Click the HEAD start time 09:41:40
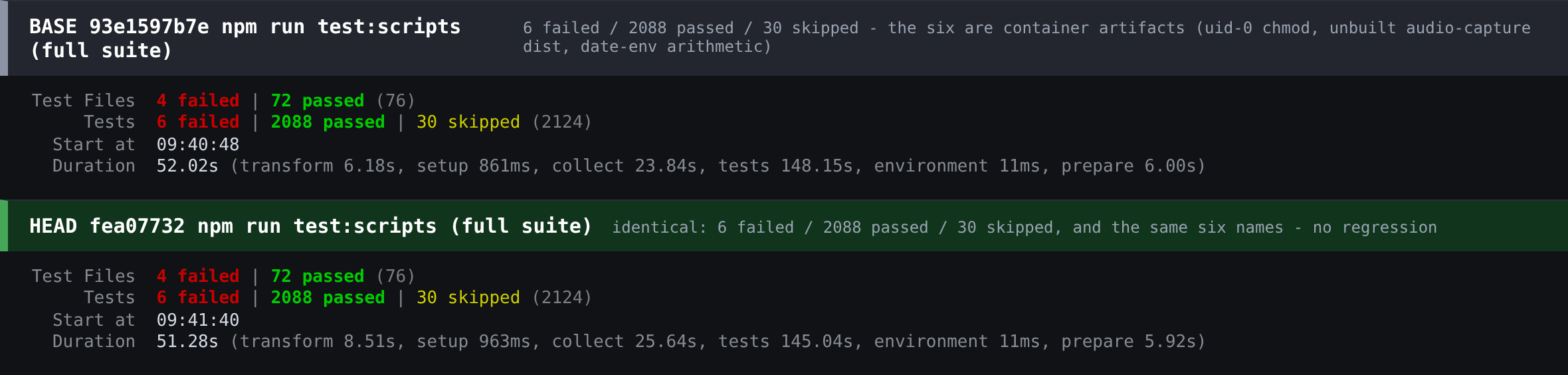 pos(198,320)
